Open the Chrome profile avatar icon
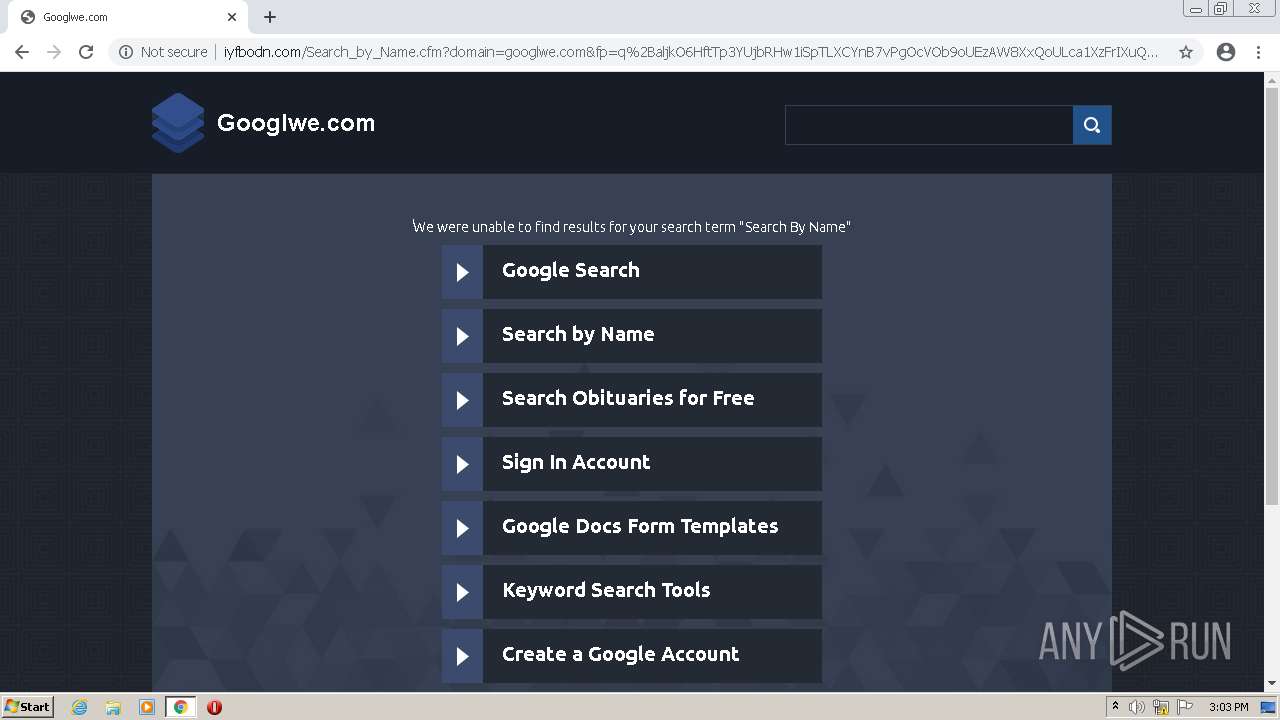 click(1226, 52)
